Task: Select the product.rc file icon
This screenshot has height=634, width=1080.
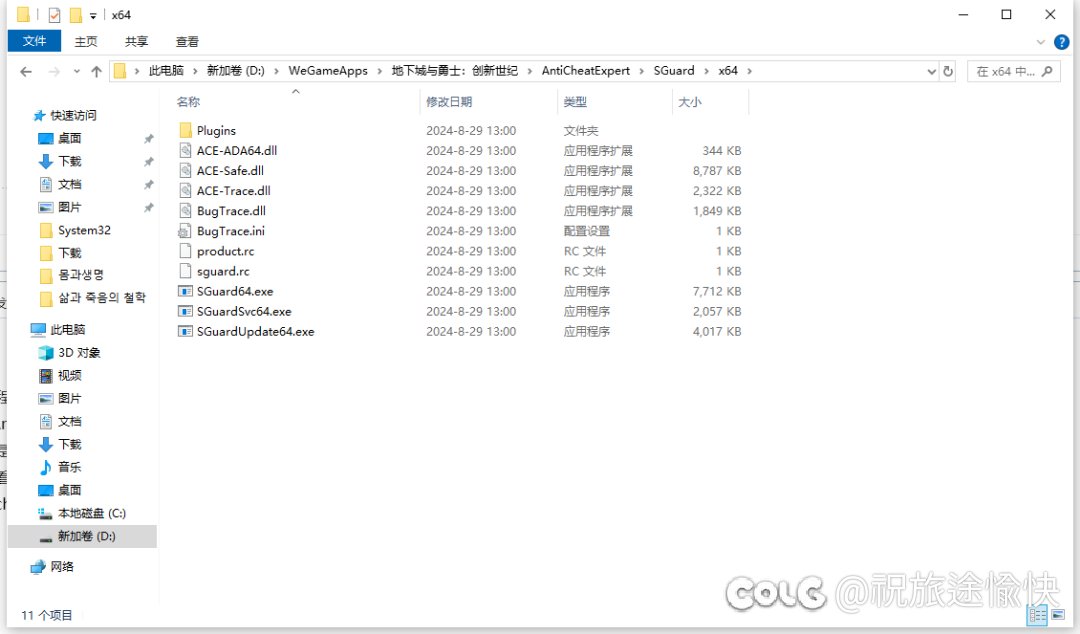Action: [x=185, y=251]
